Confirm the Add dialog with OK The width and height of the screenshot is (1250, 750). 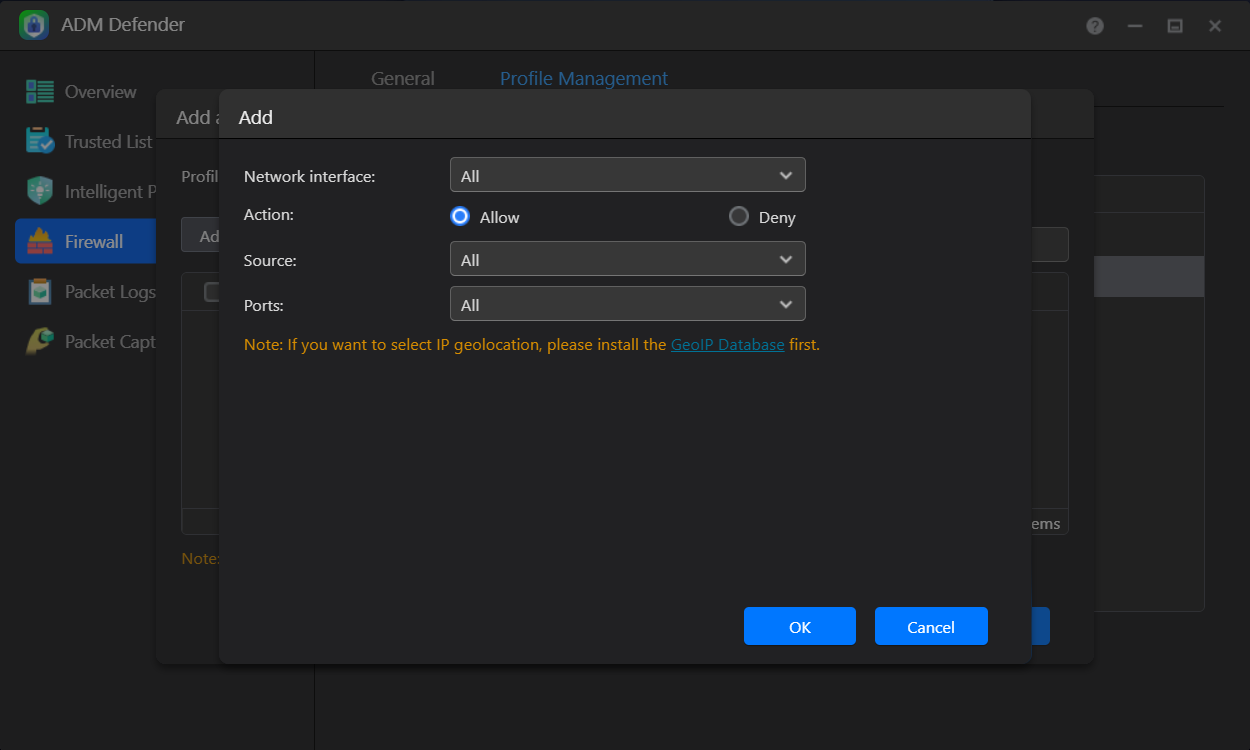tap(800, 626)
